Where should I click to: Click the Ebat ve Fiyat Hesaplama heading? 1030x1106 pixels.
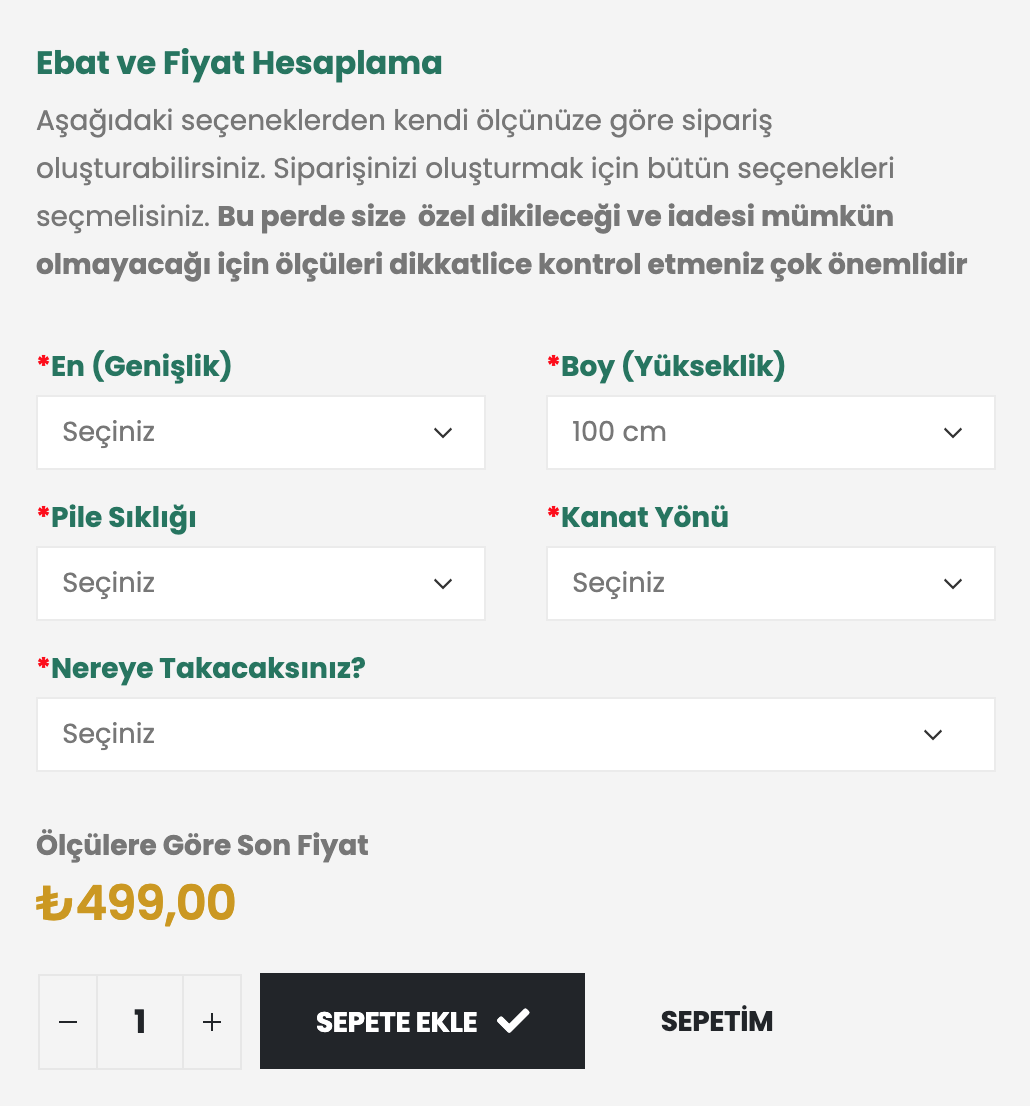(x=239, y=63)
